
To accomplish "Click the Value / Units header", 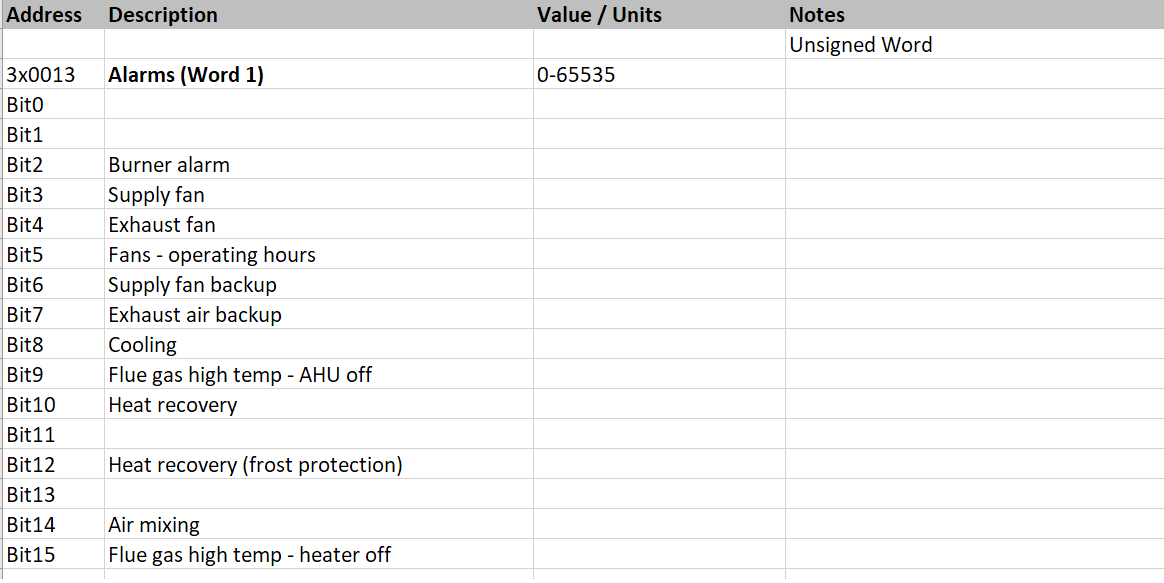I will 599,15.
